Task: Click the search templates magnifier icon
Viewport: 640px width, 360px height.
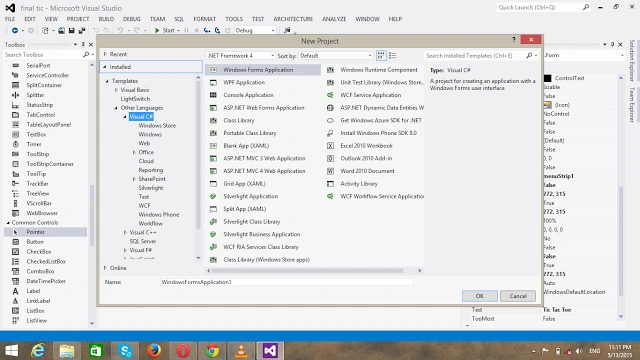Action: (529, 56)
